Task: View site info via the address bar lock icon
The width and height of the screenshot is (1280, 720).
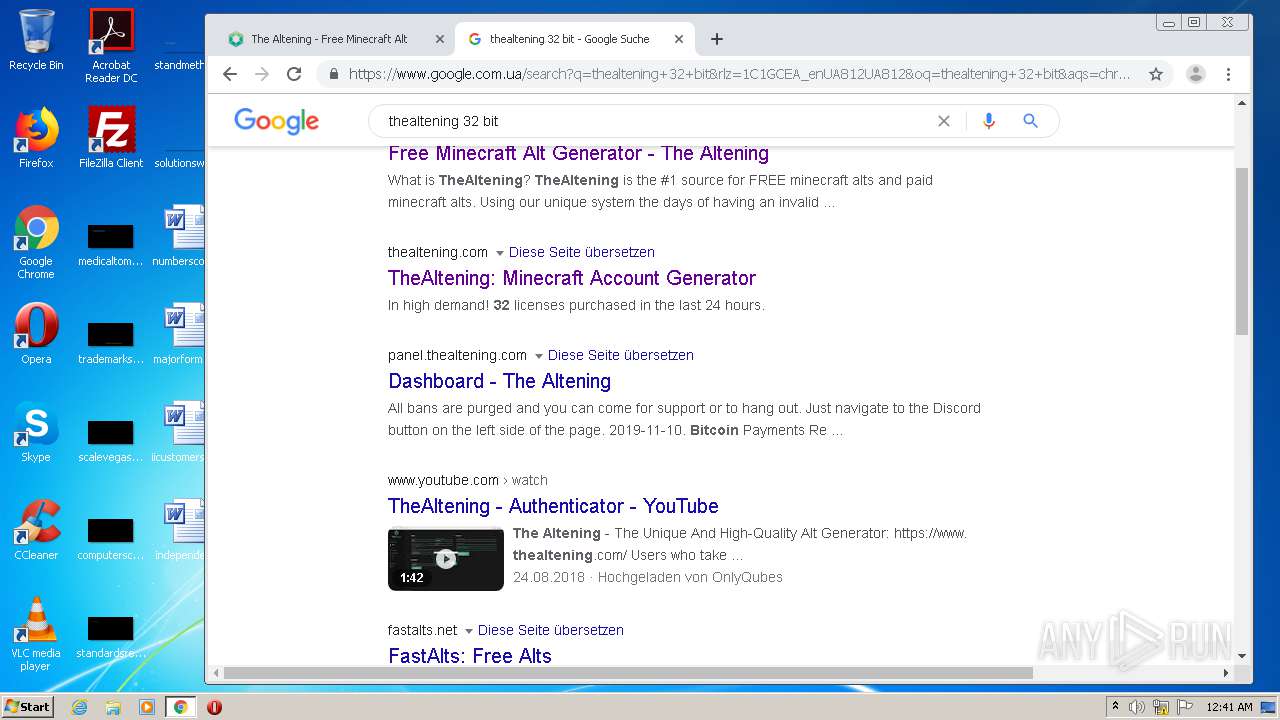Action: [x=334, y=74]
